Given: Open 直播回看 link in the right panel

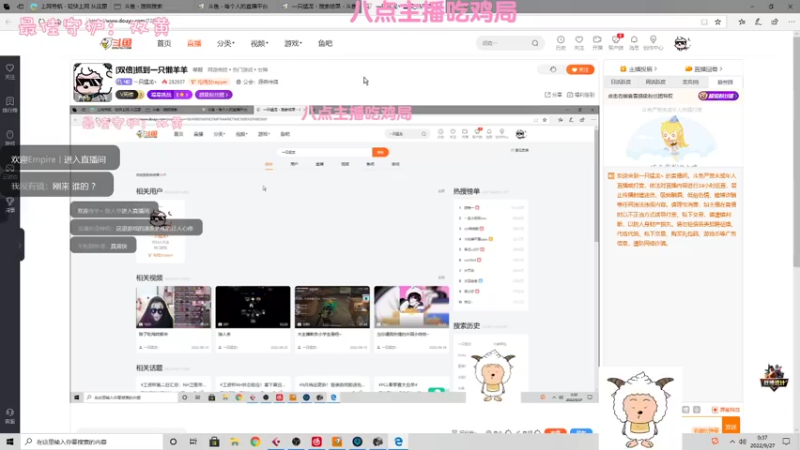Looking at the screenshot, I should click(704, 69).
